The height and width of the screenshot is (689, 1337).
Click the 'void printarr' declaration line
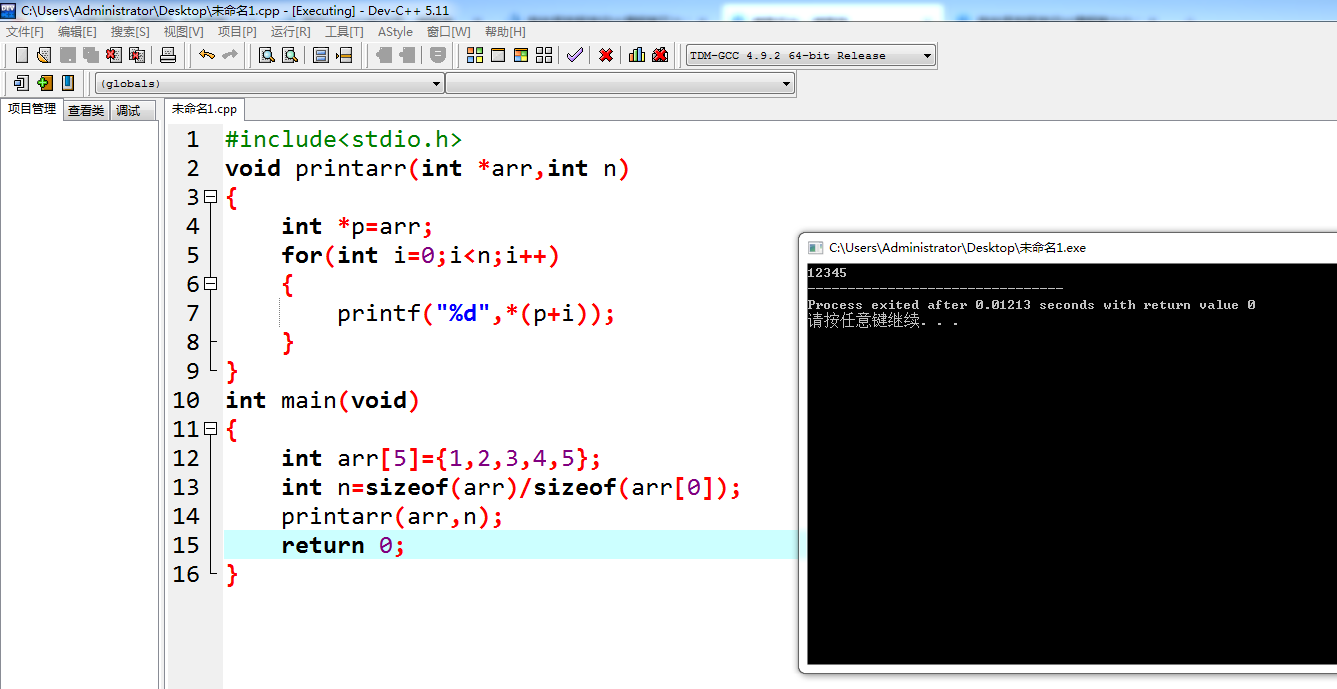tap(427, 168)
